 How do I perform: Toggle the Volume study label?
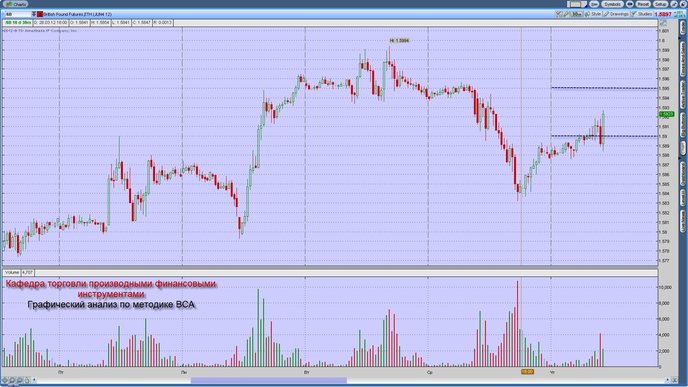tap(12, 272)
